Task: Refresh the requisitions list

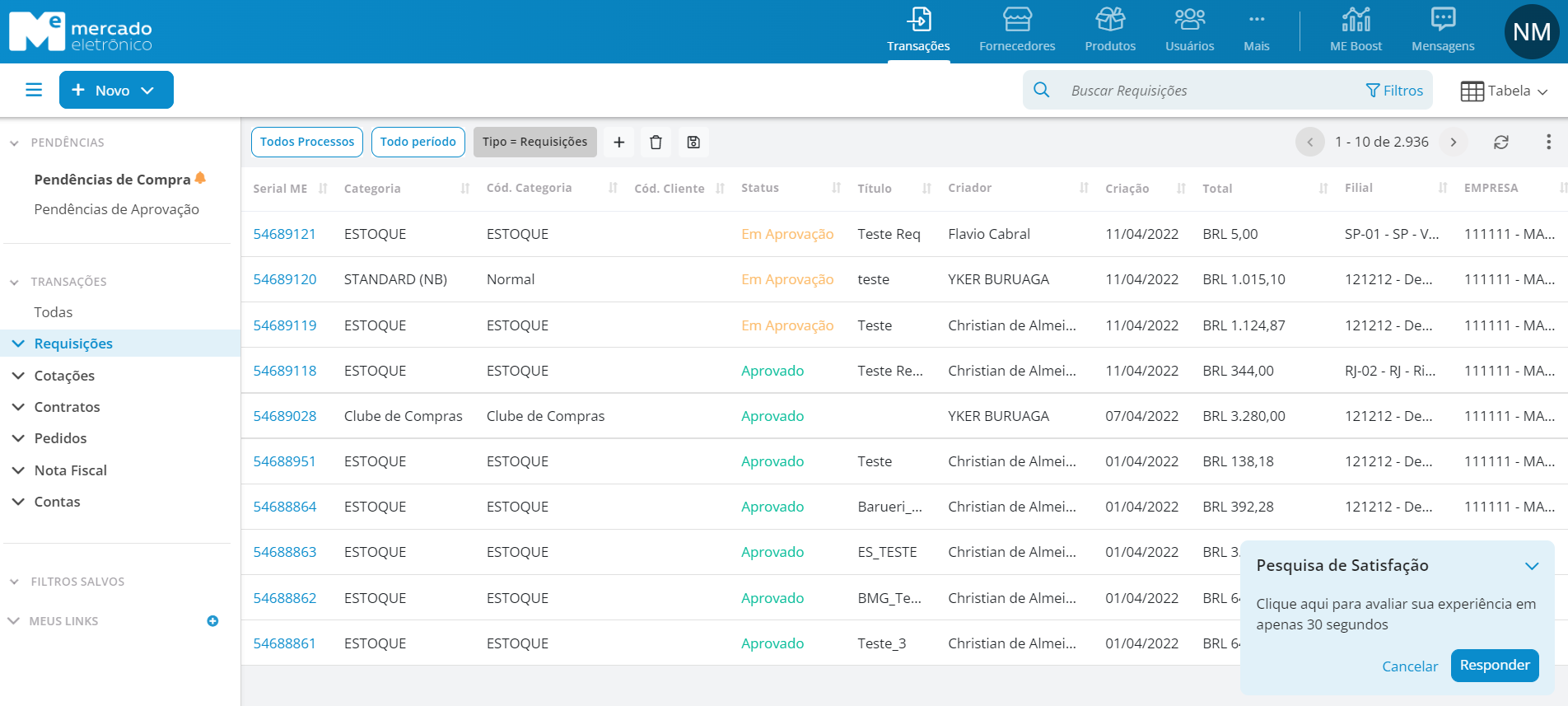Action: click(1501, 143)
